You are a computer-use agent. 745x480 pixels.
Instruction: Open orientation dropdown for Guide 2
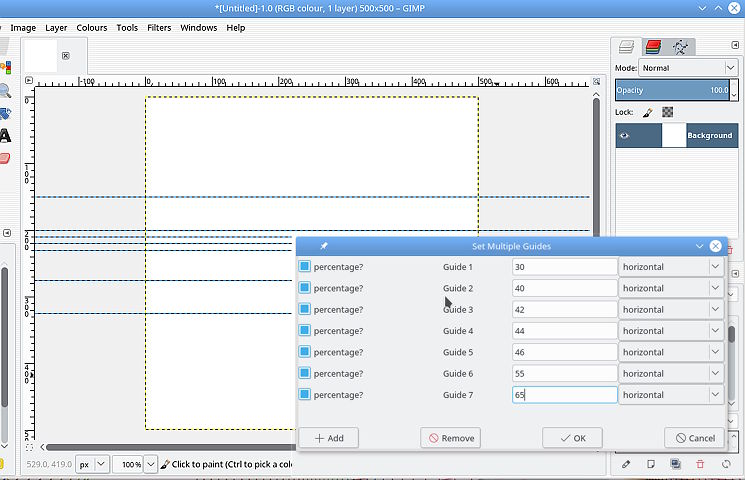671,288
